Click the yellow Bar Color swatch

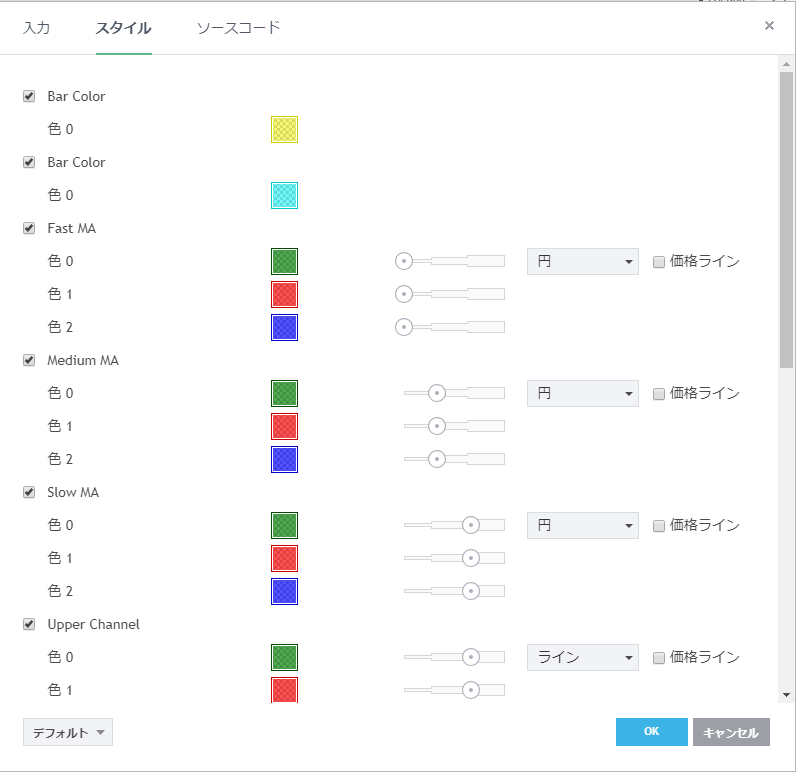[x=284, y=130]
